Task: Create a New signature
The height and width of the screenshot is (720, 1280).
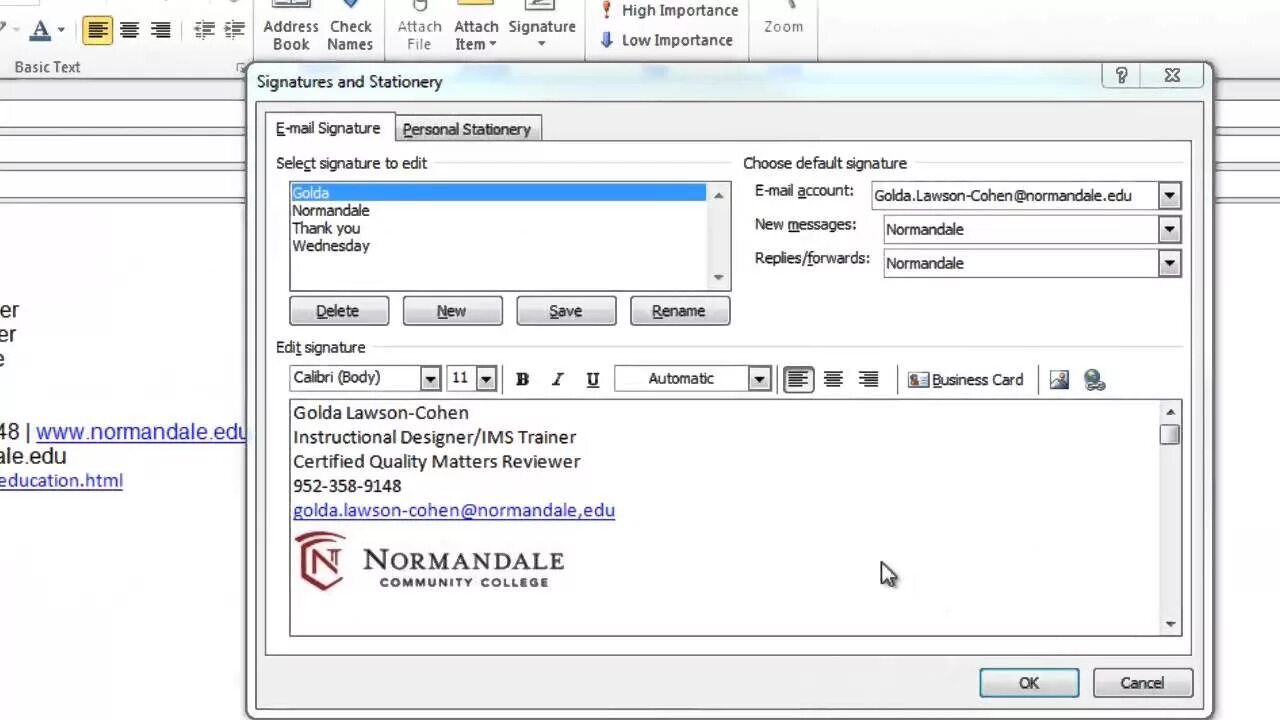Action: point(452,311)
